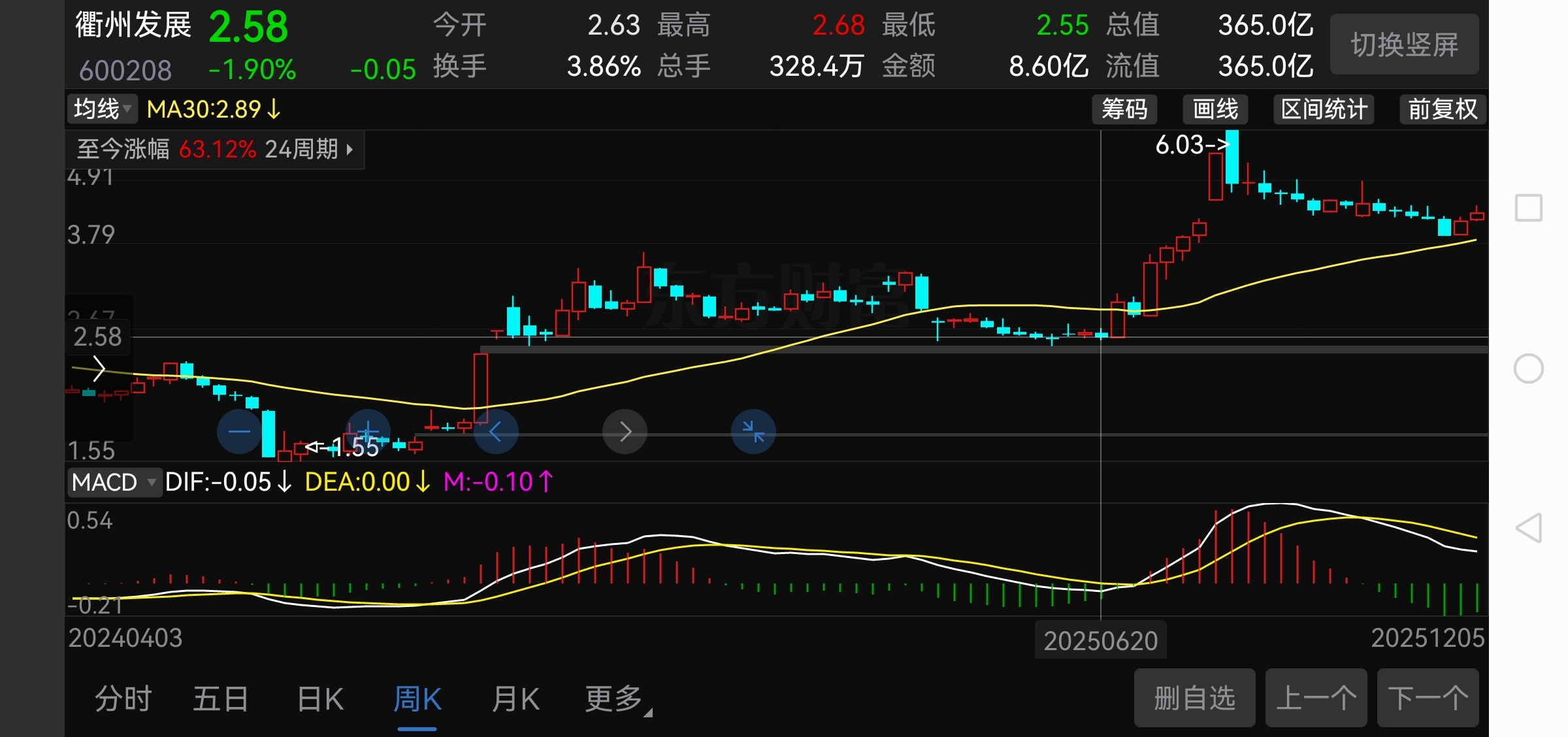The image size is (1568, 737).
Task: Toggle the 筹码 chip distribution view
Action: coord(1124,109)
